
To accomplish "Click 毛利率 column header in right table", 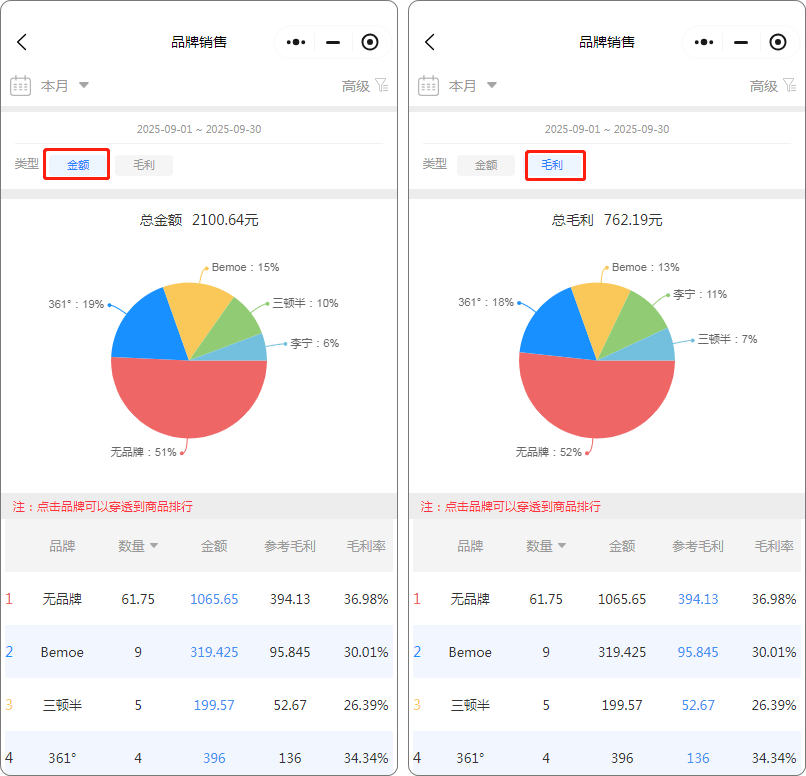I will 774,546.
